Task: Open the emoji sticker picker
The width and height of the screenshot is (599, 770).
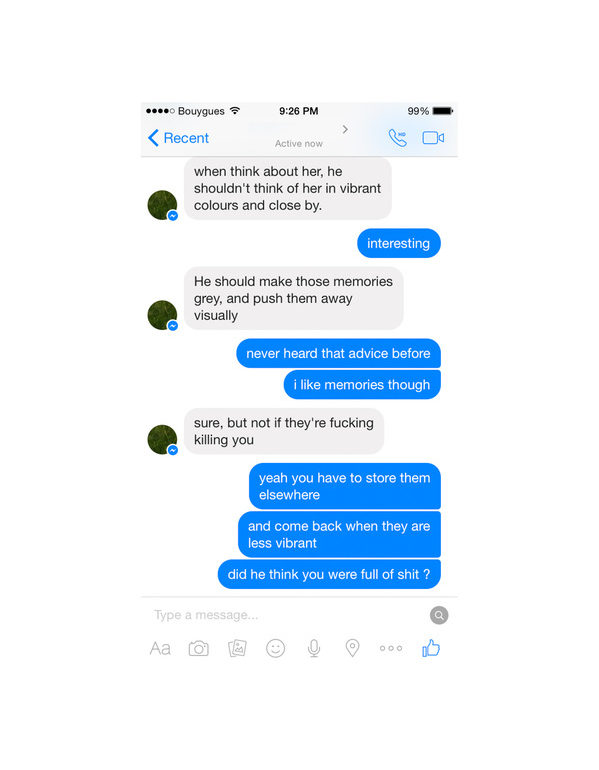Action: pyautogui.click(x=275, y=648)
